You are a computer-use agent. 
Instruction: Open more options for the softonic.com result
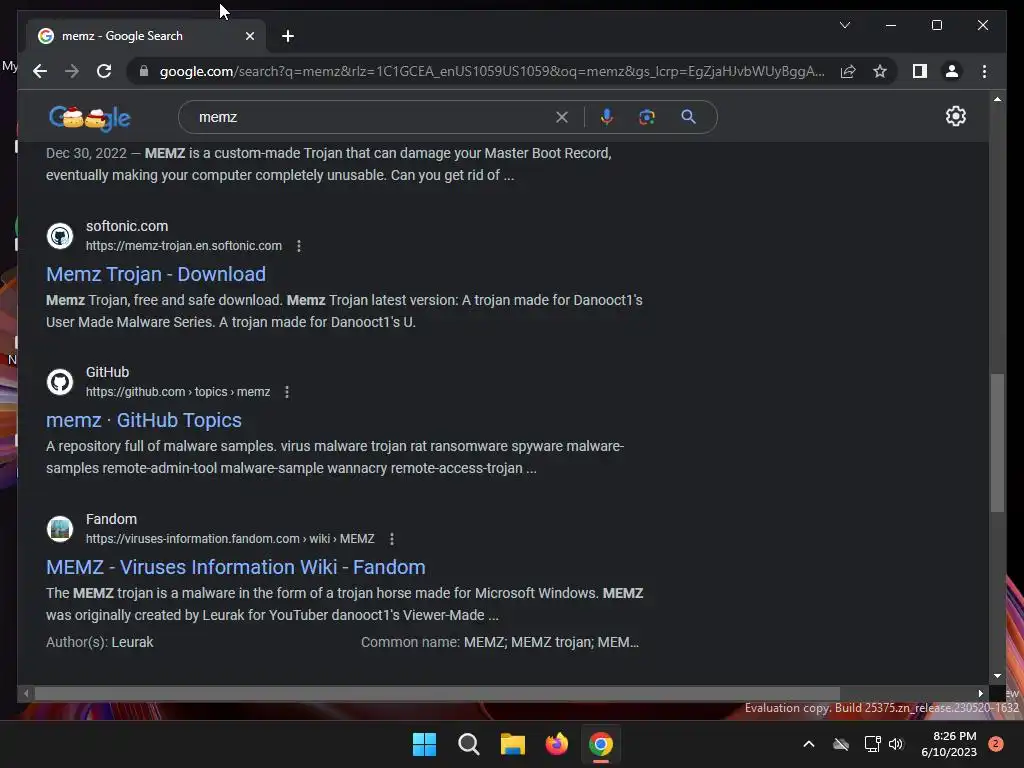pyautogui.click(x=299, y=246)
